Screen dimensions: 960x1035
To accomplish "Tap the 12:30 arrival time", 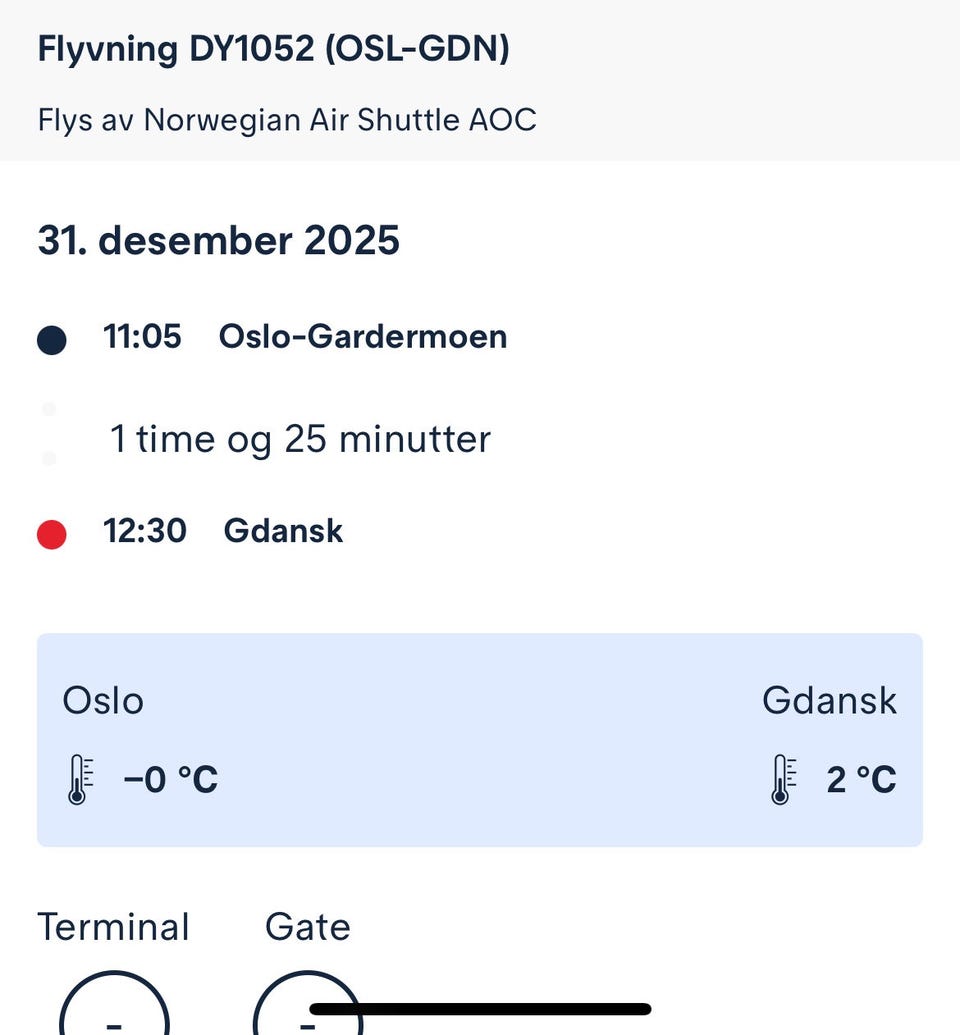I will coord(145,530).
